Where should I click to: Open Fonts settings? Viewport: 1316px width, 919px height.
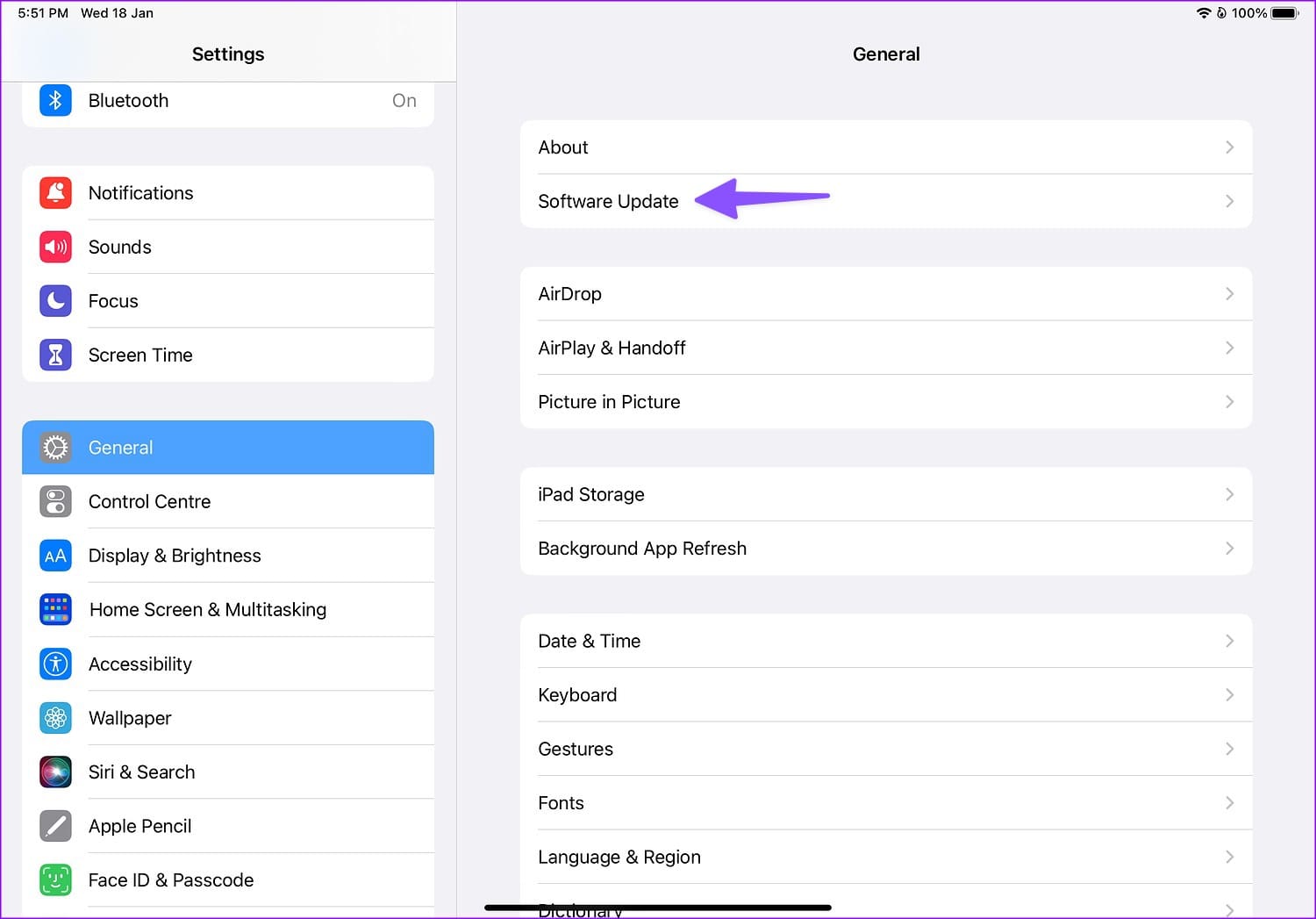[886, 803]
